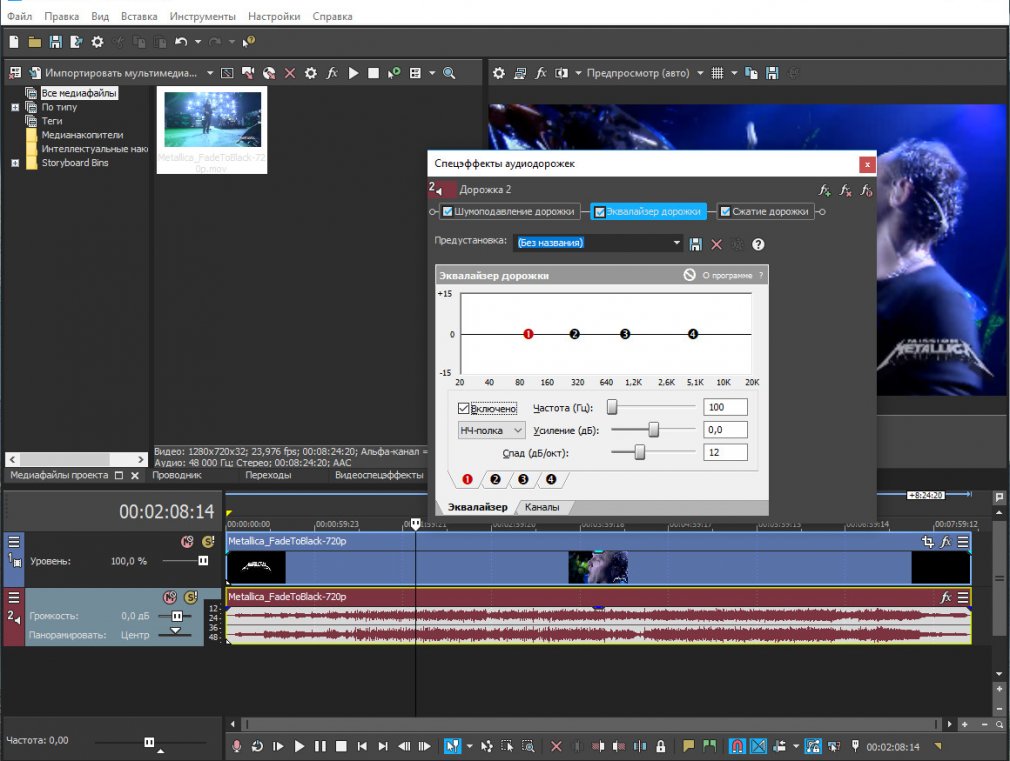Open event pan/crop on the video track

pos(928,542)
